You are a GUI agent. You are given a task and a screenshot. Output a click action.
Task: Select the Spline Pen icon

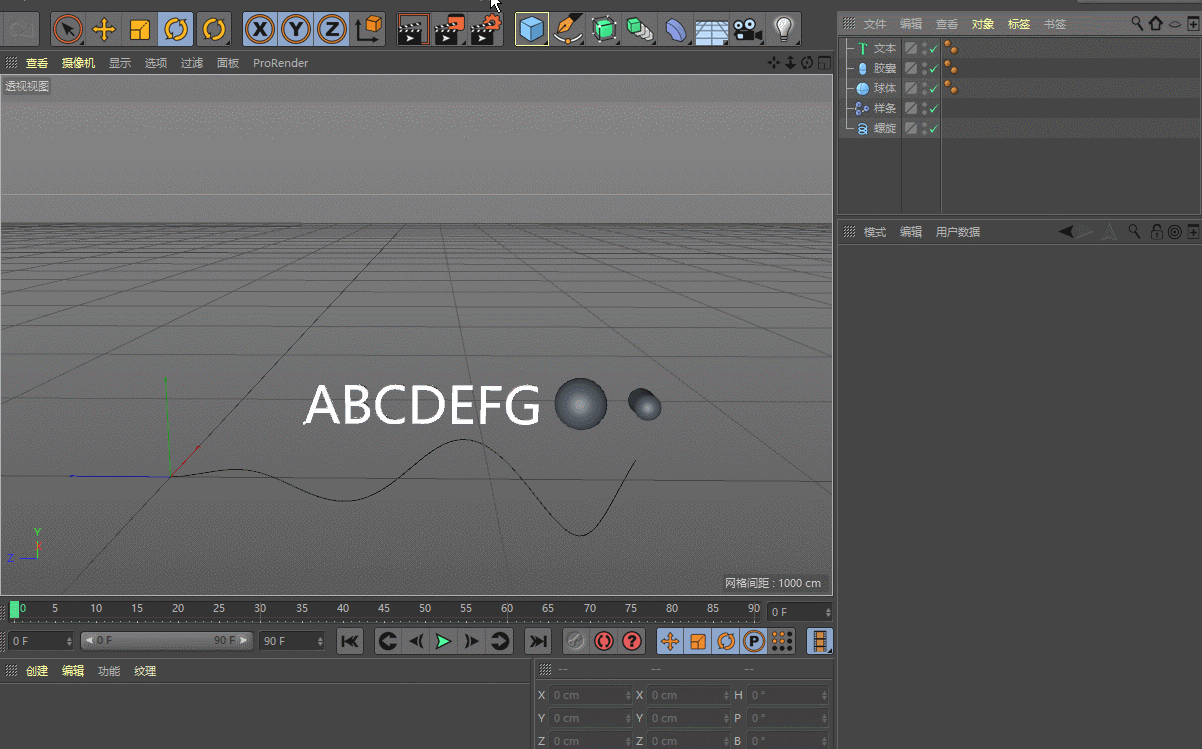(x=568, y=29)
